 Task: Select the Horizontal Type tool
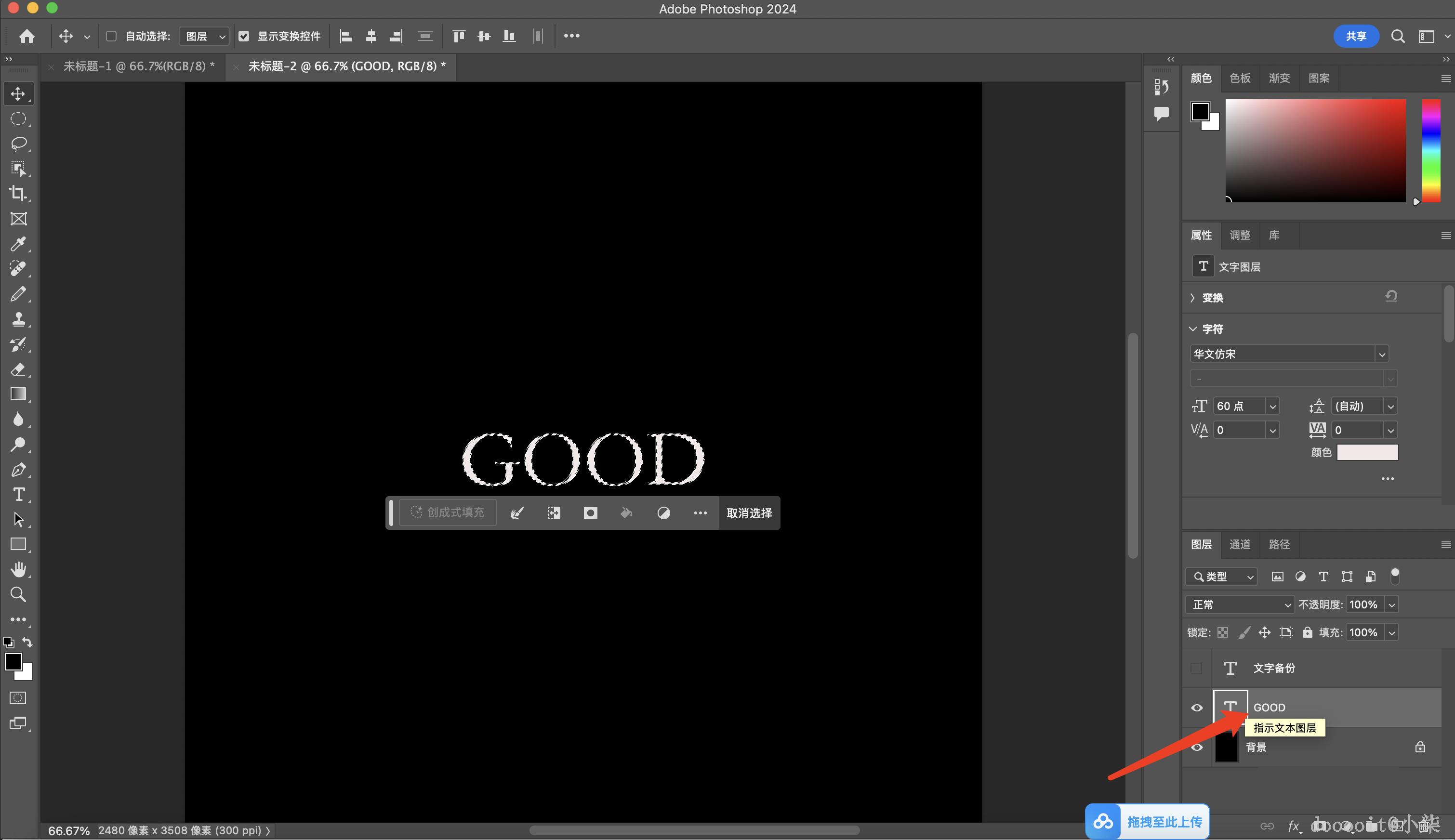tap(18, 495)
